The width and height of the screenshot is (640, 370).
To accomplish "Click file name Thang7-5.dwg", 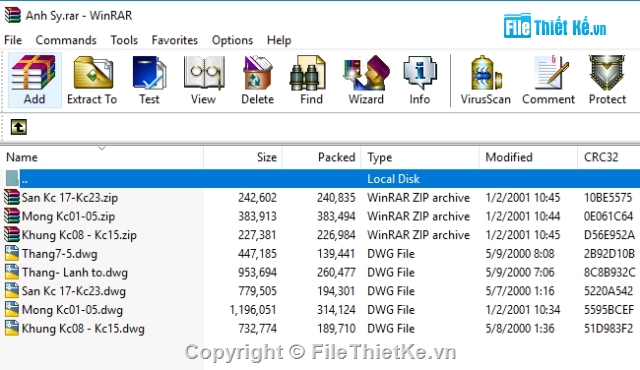I will tap(60, 254).
